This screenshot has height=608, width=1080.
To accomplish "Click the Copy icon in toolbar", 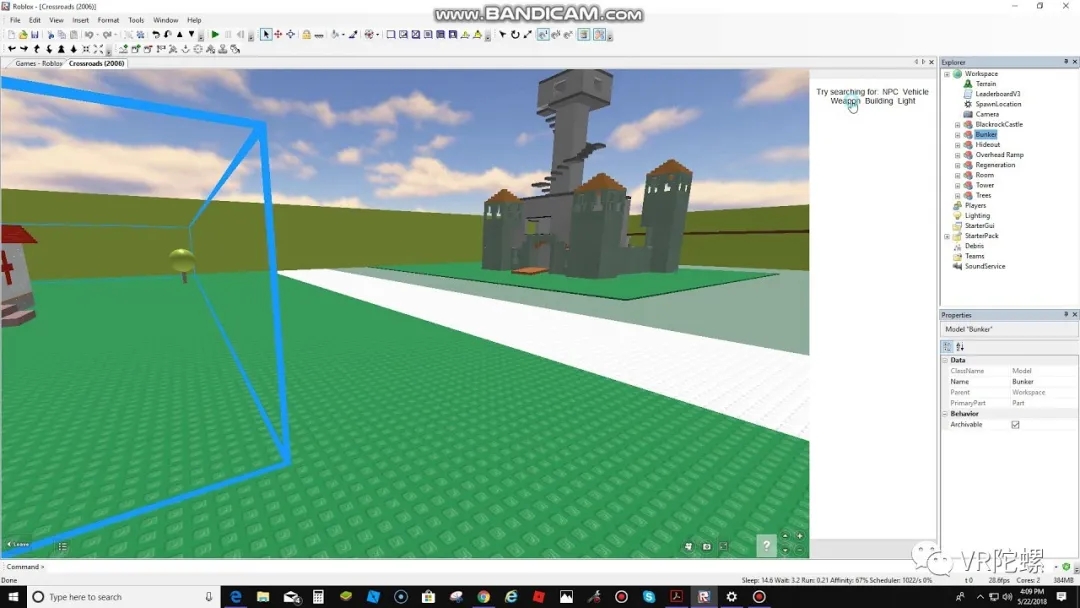I will click(x=61, y=34).
